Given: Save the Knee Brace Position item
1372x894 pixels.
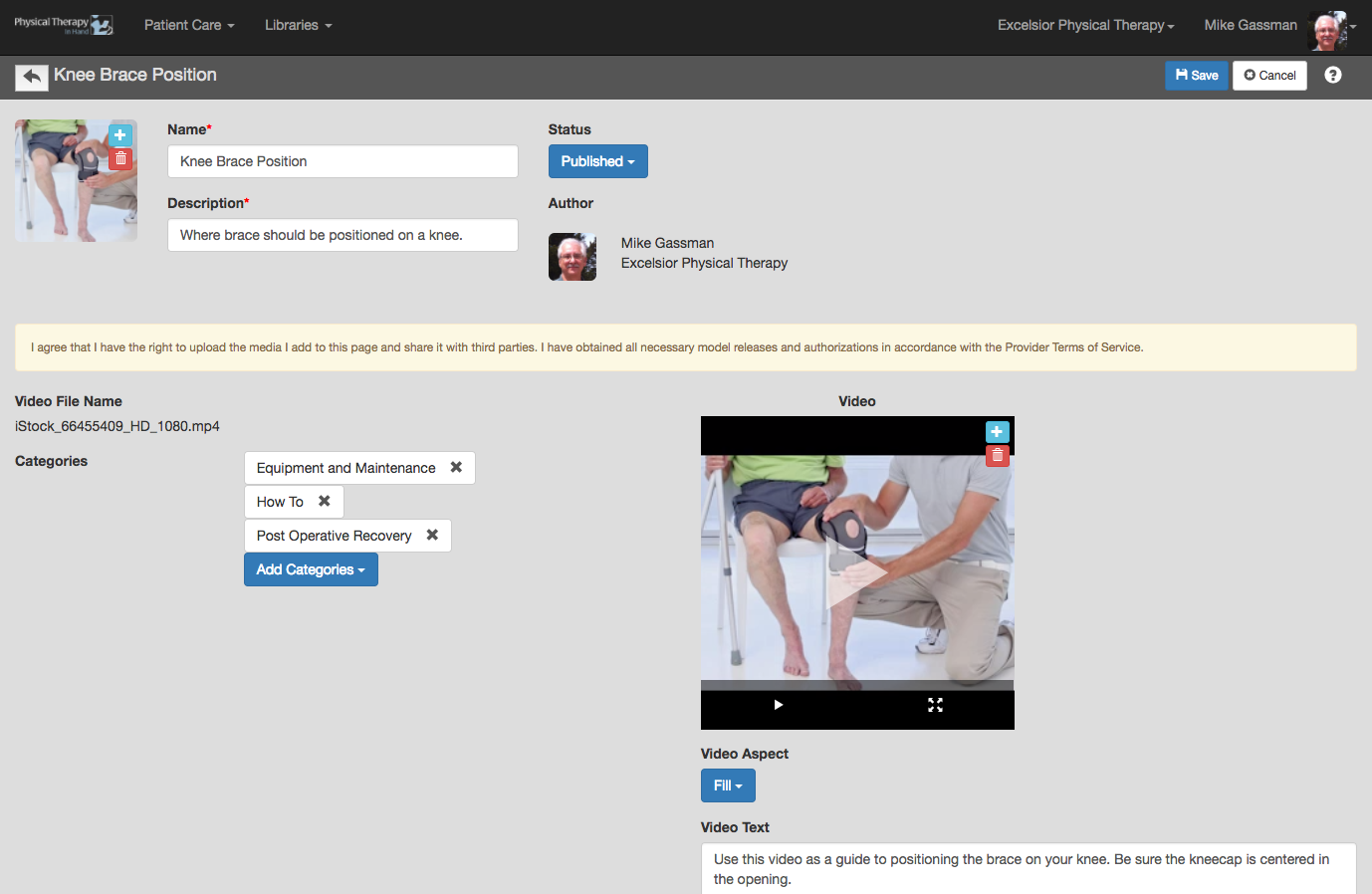Looking at the screenshot, I should coord(1197,76).
